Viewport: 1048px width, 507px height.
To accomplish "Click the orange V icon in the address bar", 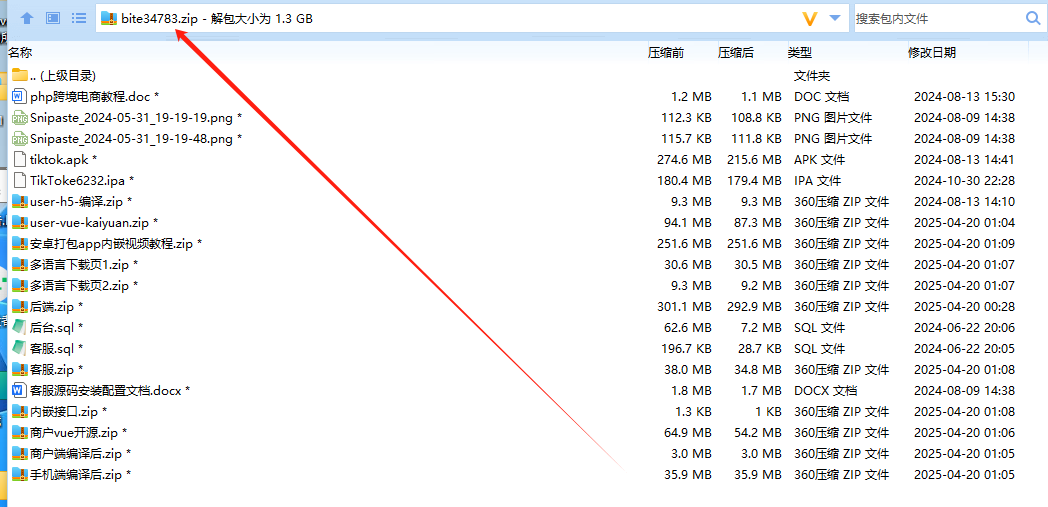I will point(810,19).
